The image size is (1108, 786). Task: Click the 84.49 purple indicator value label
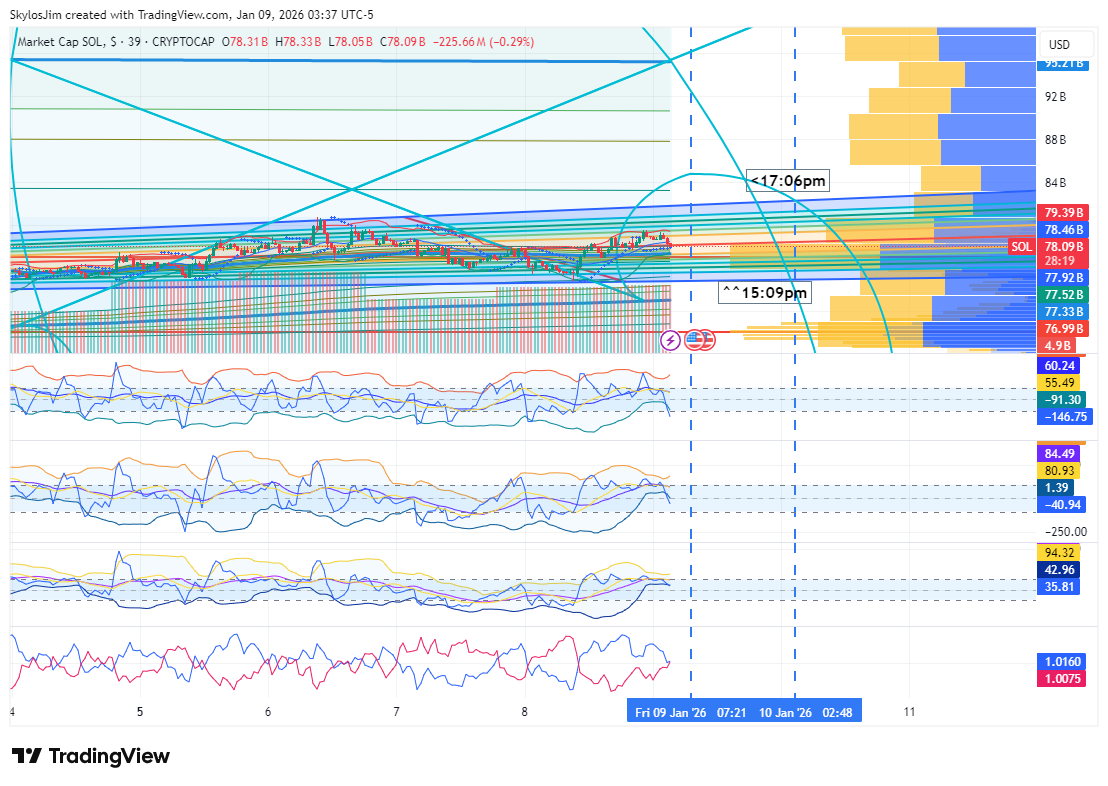click(x=1059, y=453)
